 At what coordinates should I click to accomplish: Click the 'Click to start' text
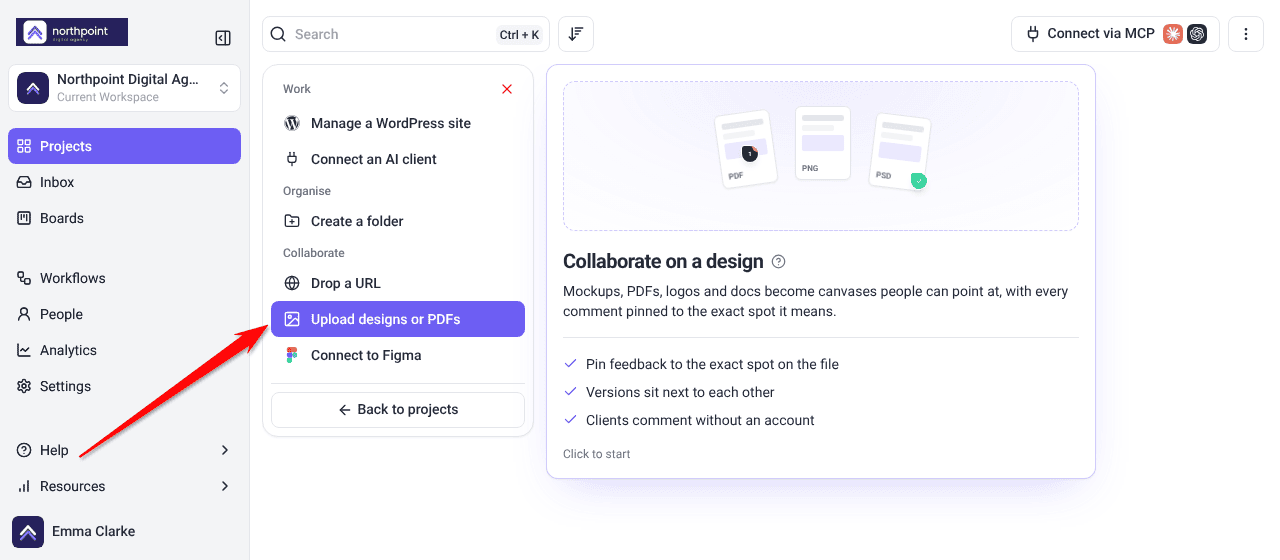[597, 454]
